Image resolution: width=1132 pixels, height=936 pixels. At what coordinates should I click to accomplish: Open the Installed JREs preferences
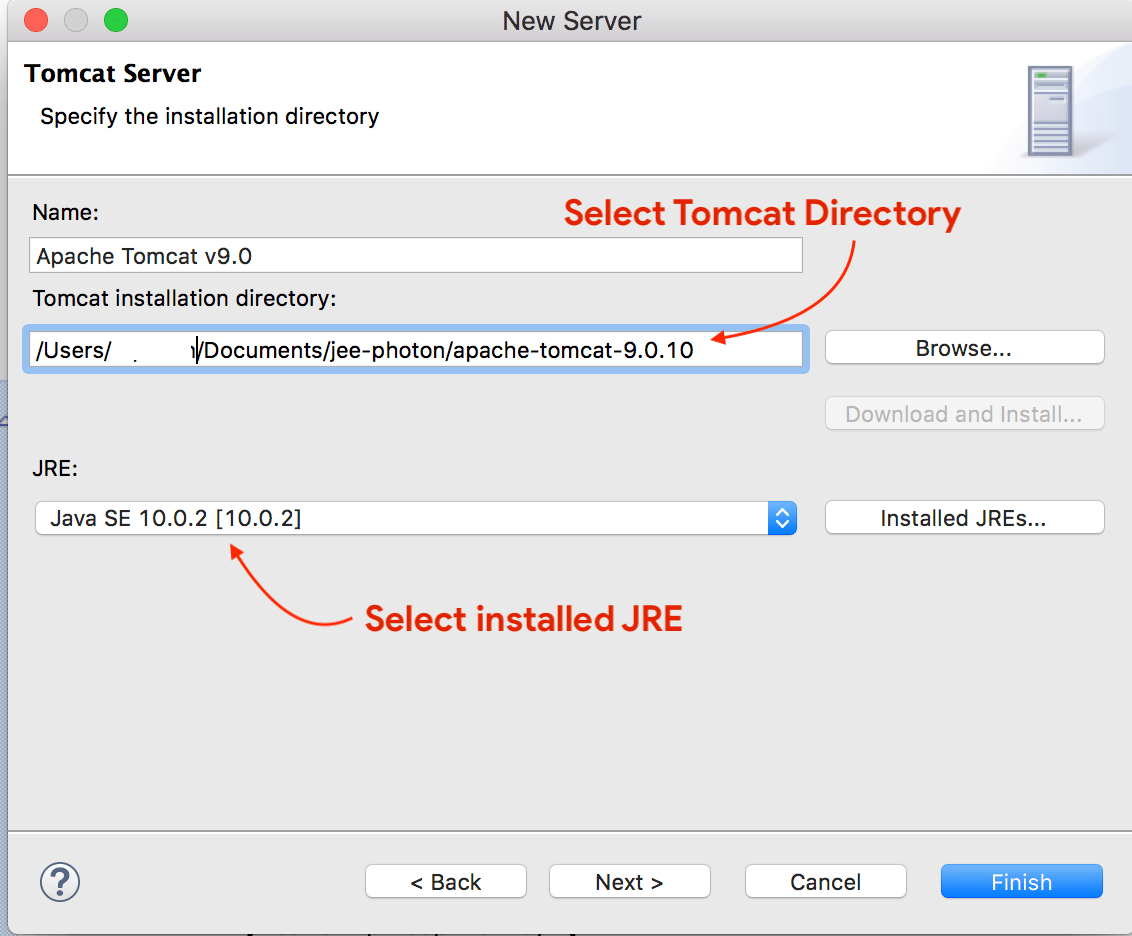pos(963,517)
